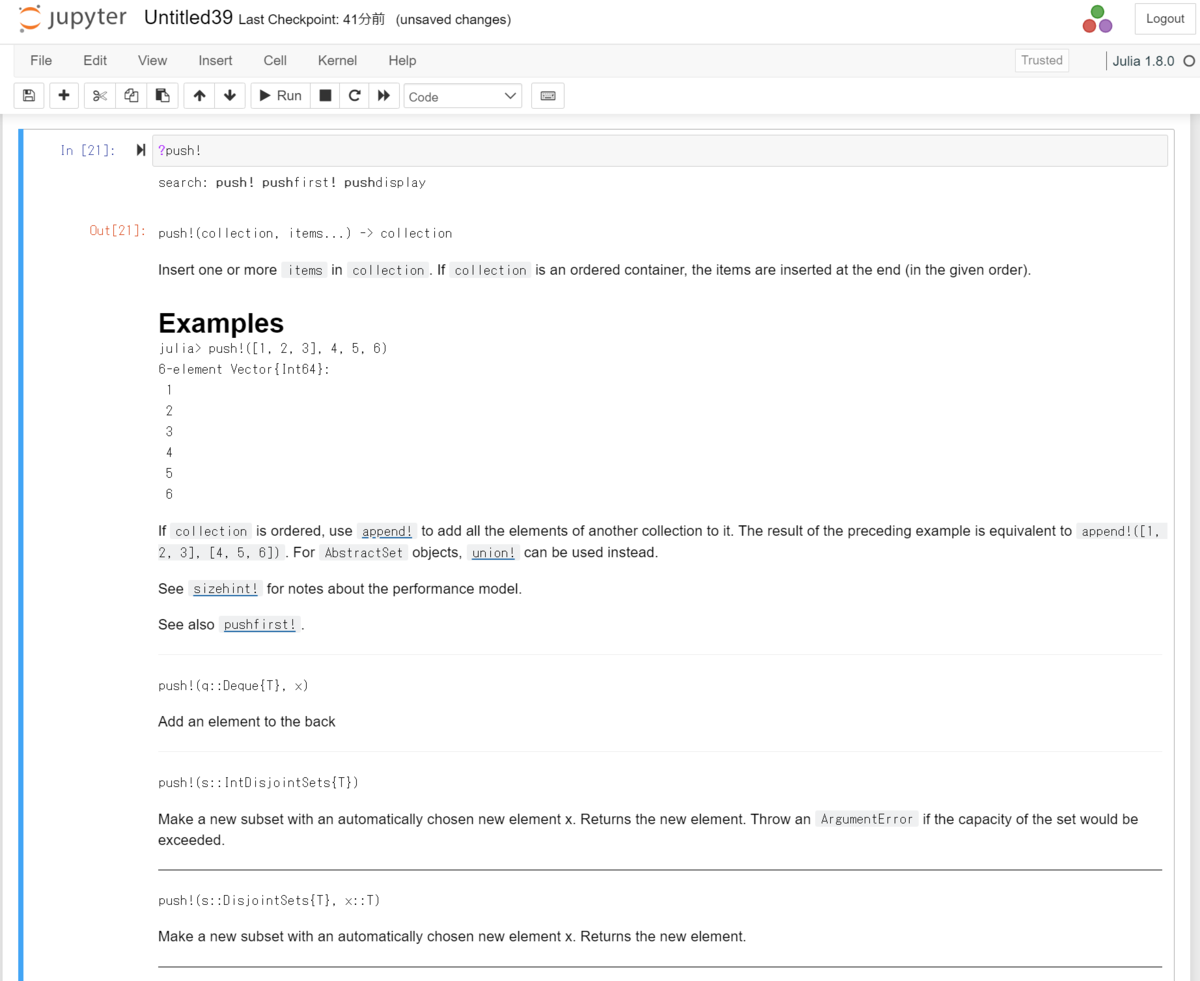This screenshot has width=1200, height=981.
Task: Click the push!(q::Deque{T}, x) signature
Action: click(233, 686)
